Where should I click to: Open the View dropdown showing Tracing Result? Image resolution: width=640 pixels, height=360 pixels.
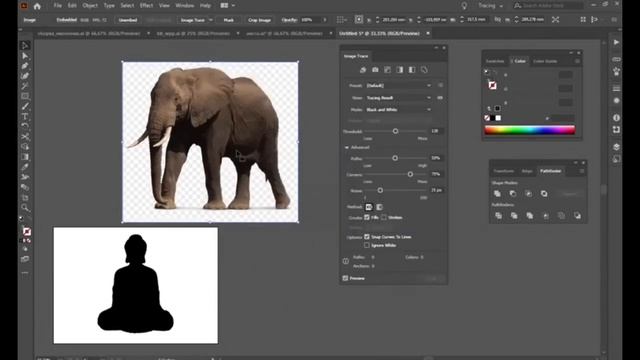click(398, 98)
